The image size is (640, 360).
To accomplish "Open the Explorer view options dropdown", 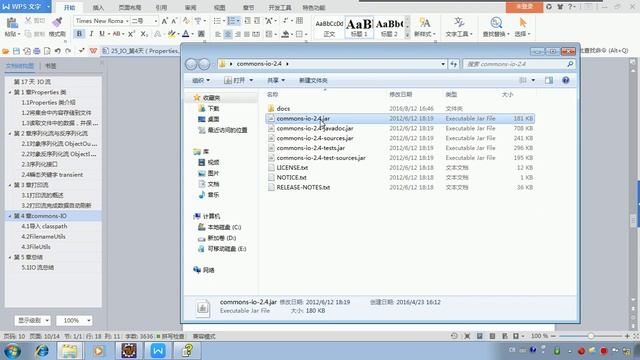I will tap(533, 80).
